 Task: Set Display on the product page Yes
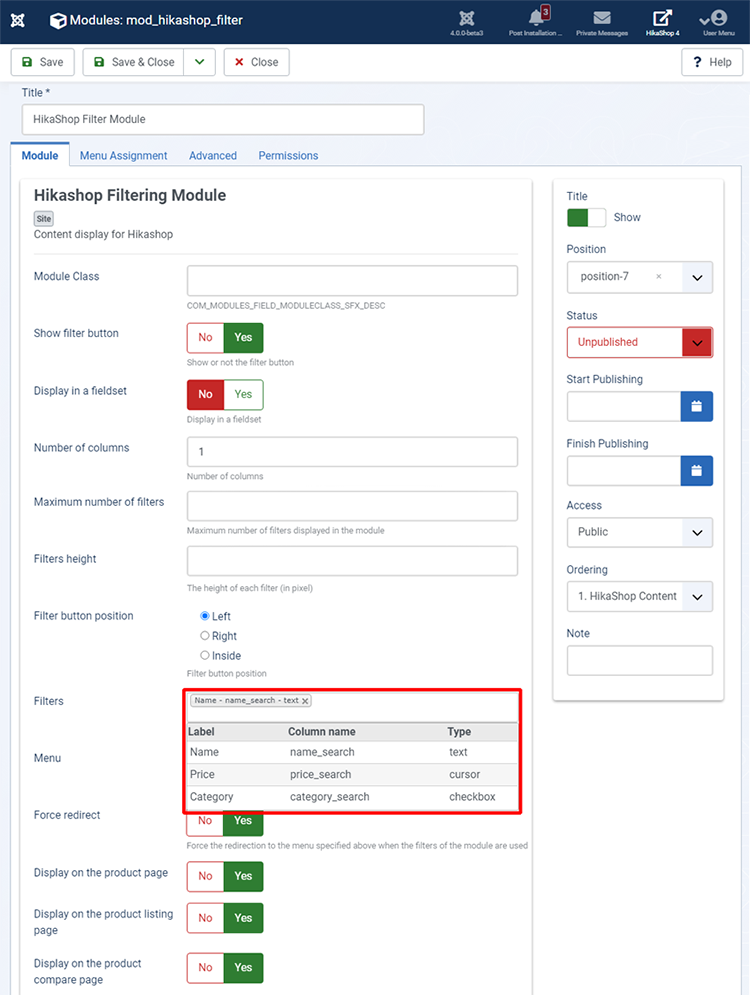(x=244, y=876)
